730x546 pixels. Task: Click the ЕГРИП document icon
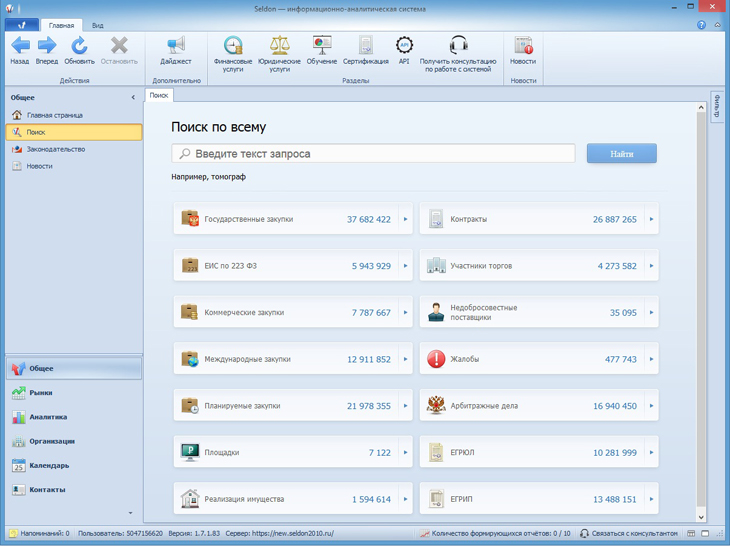[436, 499]
